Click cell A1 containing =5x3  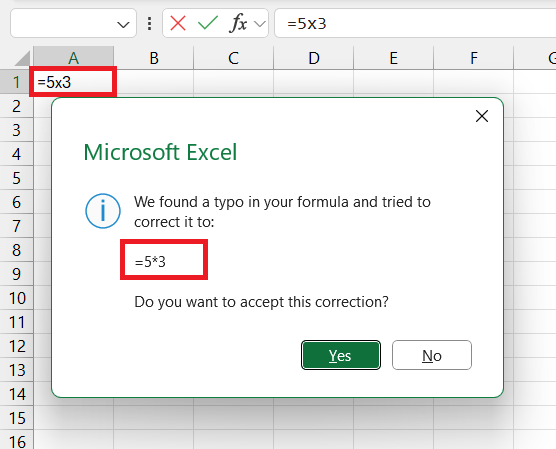(73, 82)
